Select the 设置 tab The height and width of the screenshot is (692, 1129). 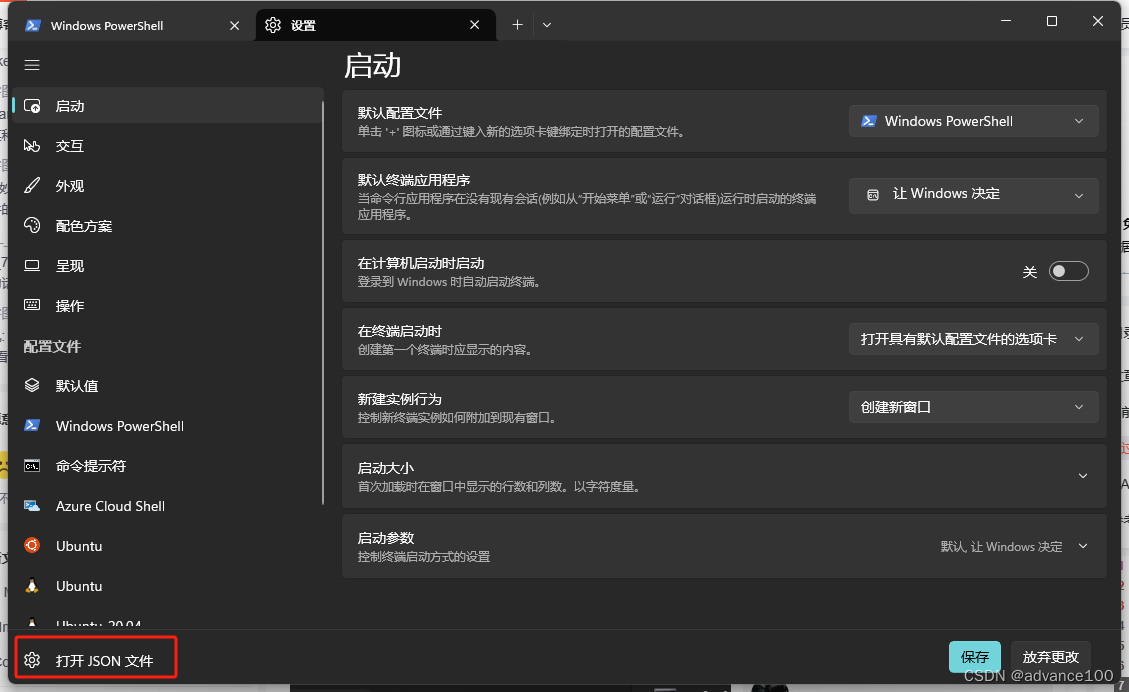click(x=375, y=25)
